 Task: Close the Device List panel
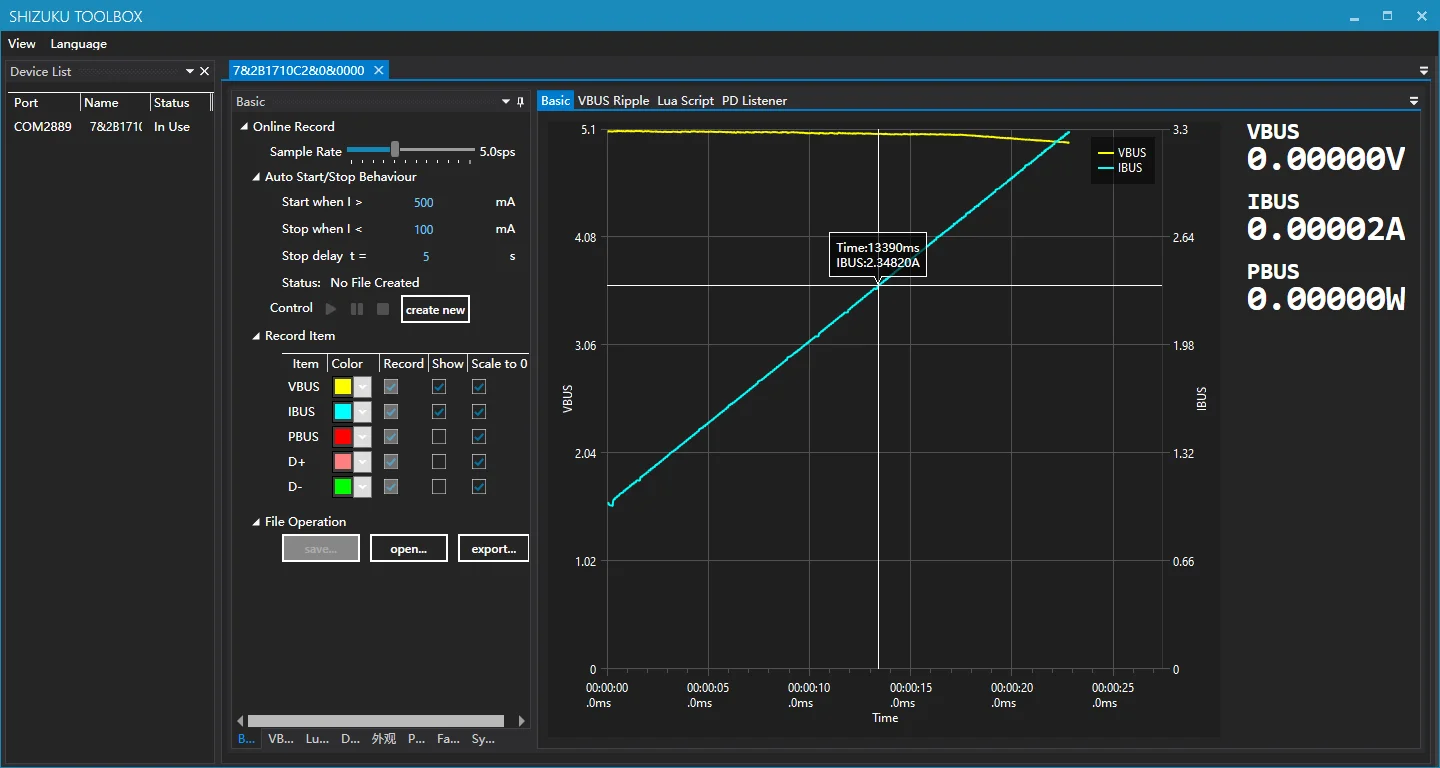(x=205, y=72)
